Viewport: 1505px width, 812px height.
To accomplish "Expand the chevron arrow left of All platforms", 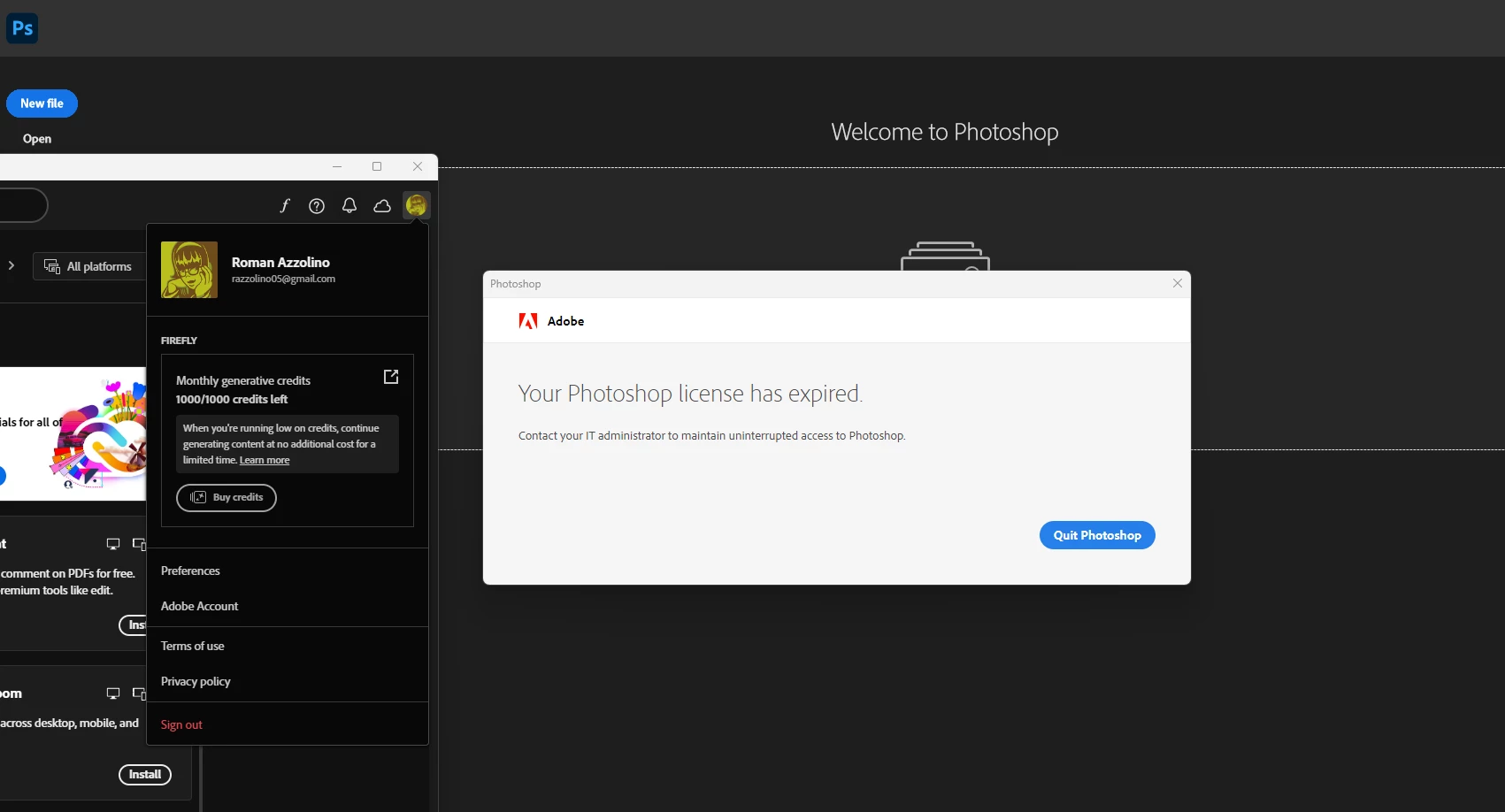I will coord(12,265).
